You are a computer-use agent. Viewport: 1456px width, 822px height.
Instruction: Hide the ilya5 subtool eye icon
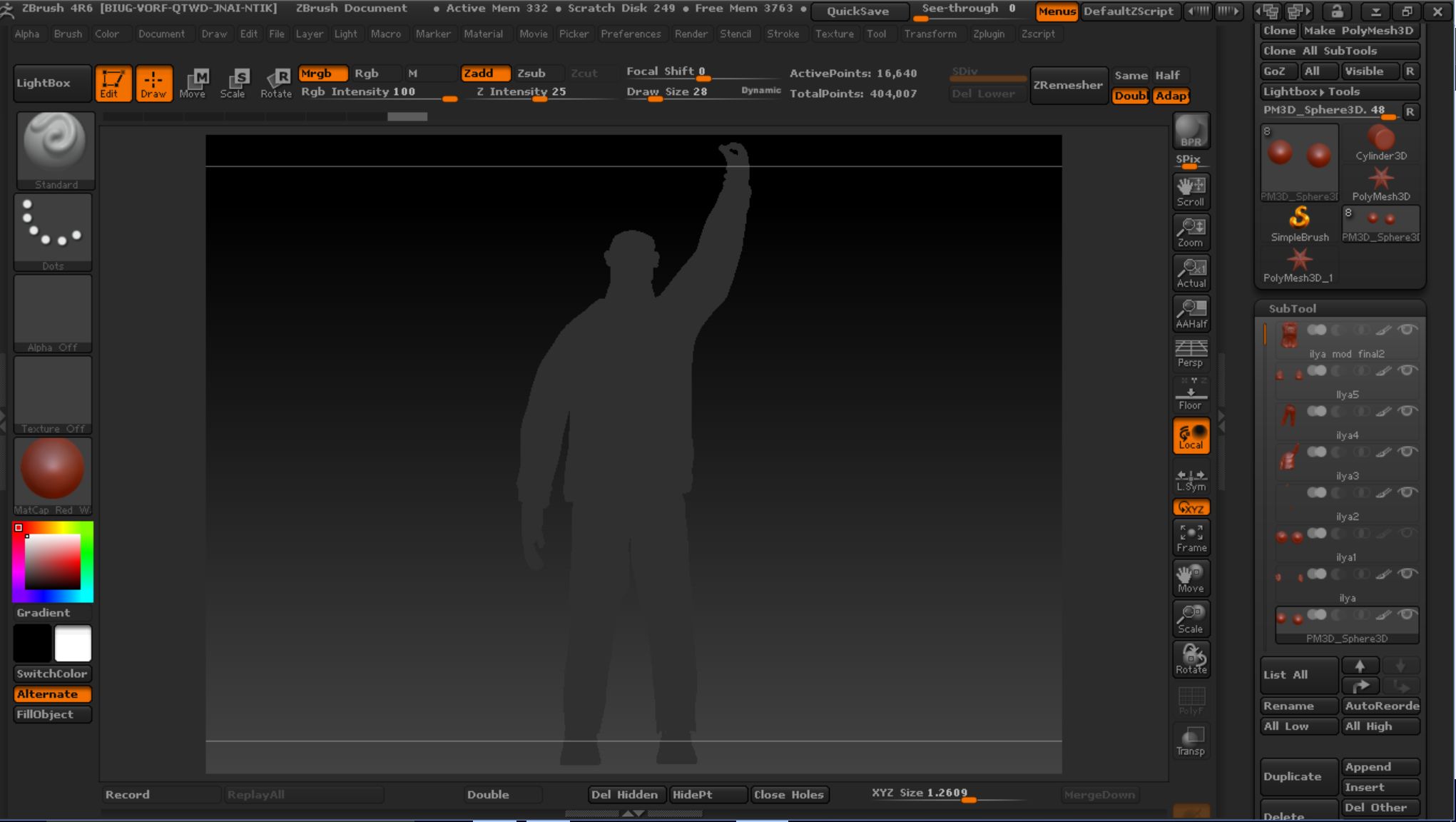[1407, 370]
